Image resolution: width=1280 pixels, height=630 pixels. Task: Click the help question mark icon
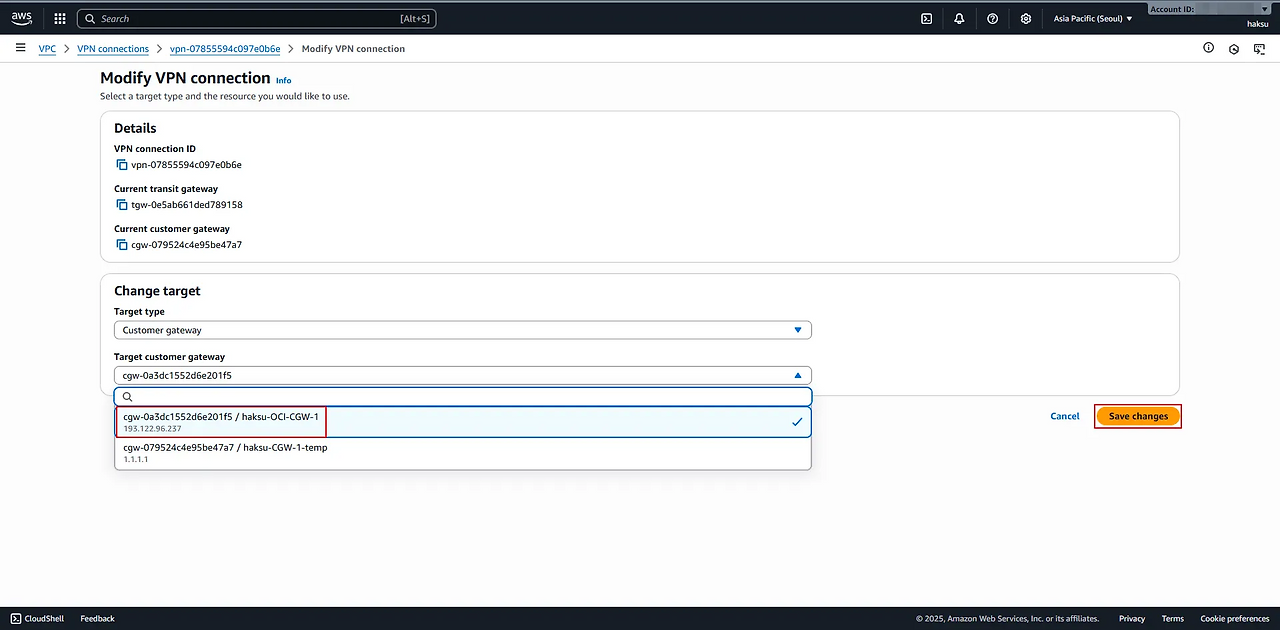tap(992, 18)
